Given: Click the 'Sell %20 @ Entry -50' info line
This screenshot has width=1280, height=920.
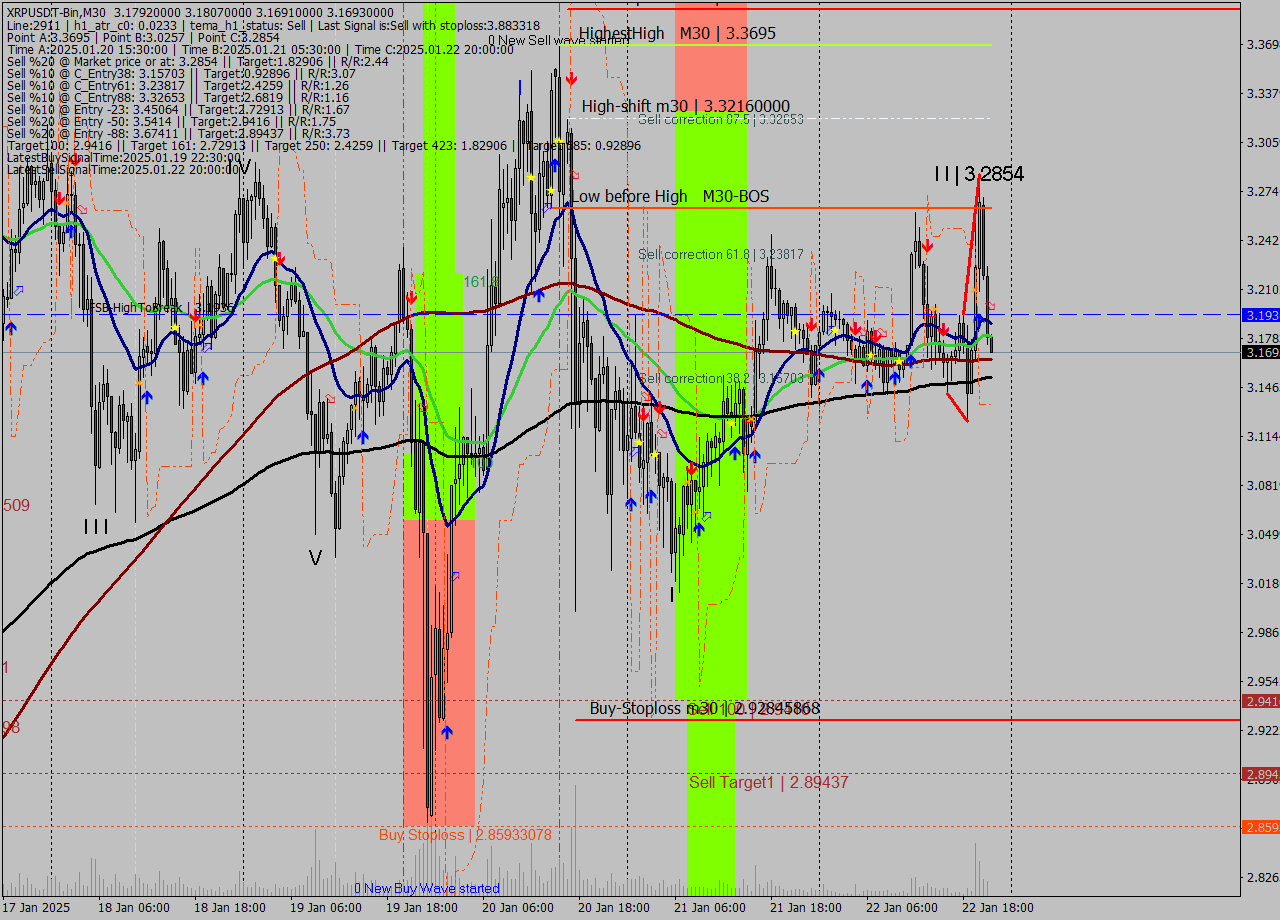Looking at the screenshot, I should point(171,121).
